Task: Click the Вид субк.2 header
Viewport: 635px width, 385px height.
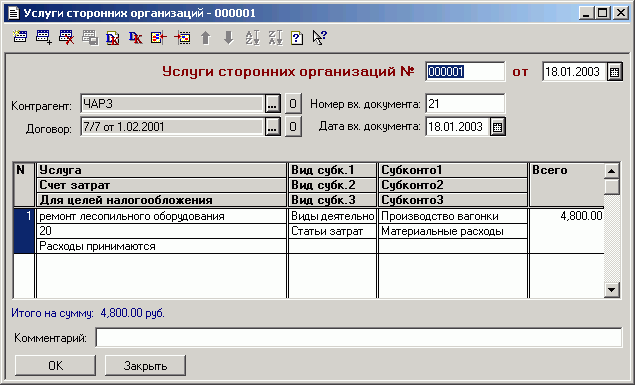Action: pos(332,185)
